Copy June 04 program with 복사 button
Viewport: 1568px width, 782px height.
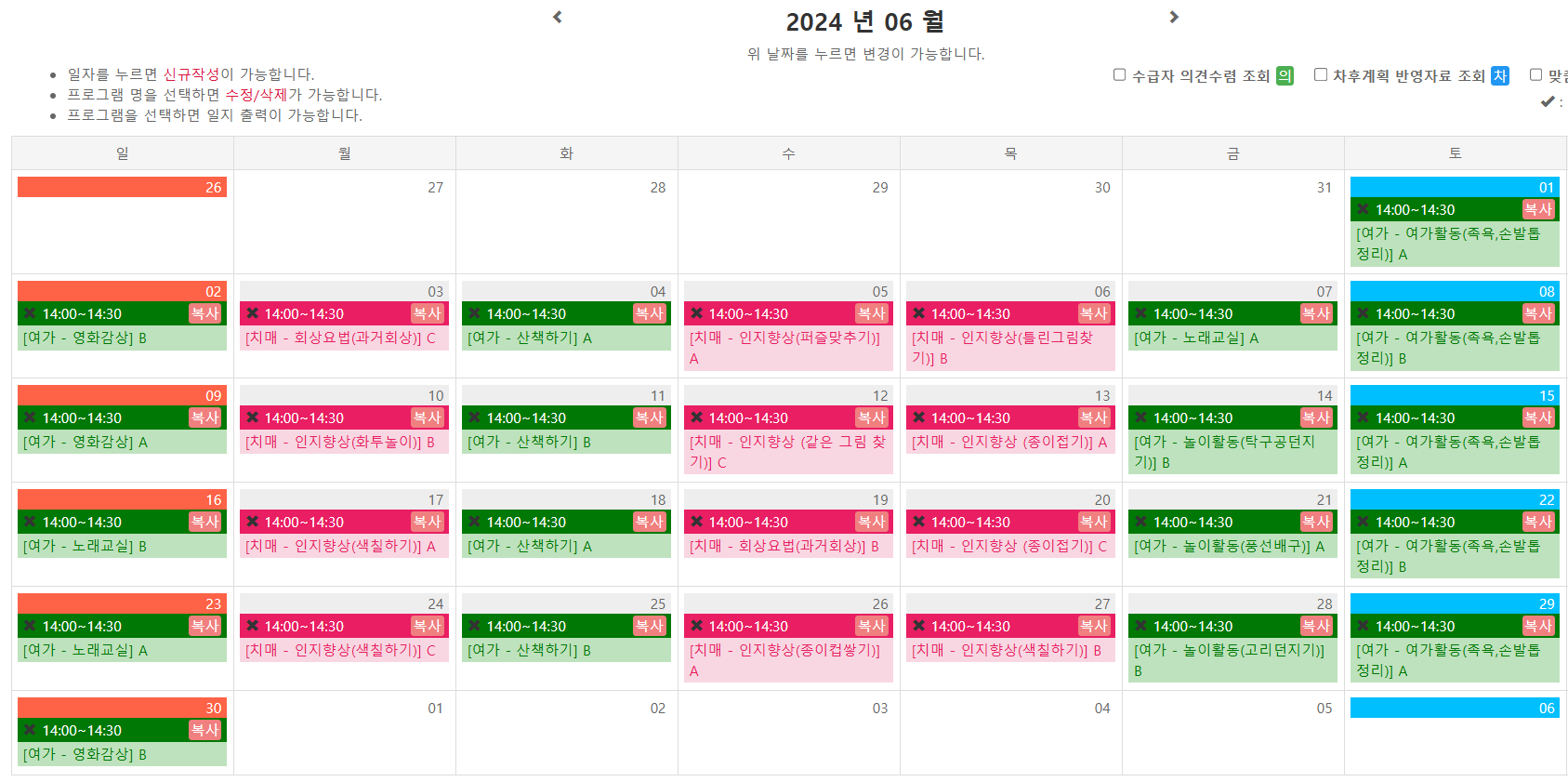click(x=650, y=313)
